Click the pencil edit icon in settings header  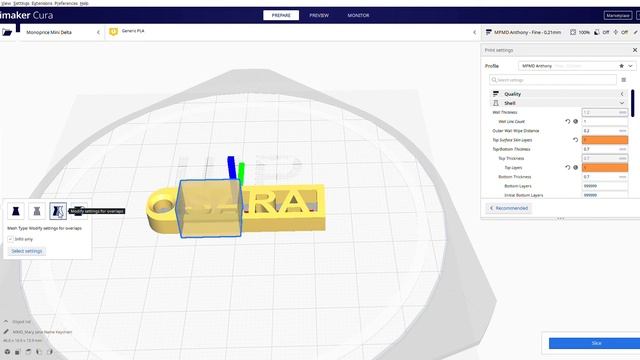tap(636, 32)
